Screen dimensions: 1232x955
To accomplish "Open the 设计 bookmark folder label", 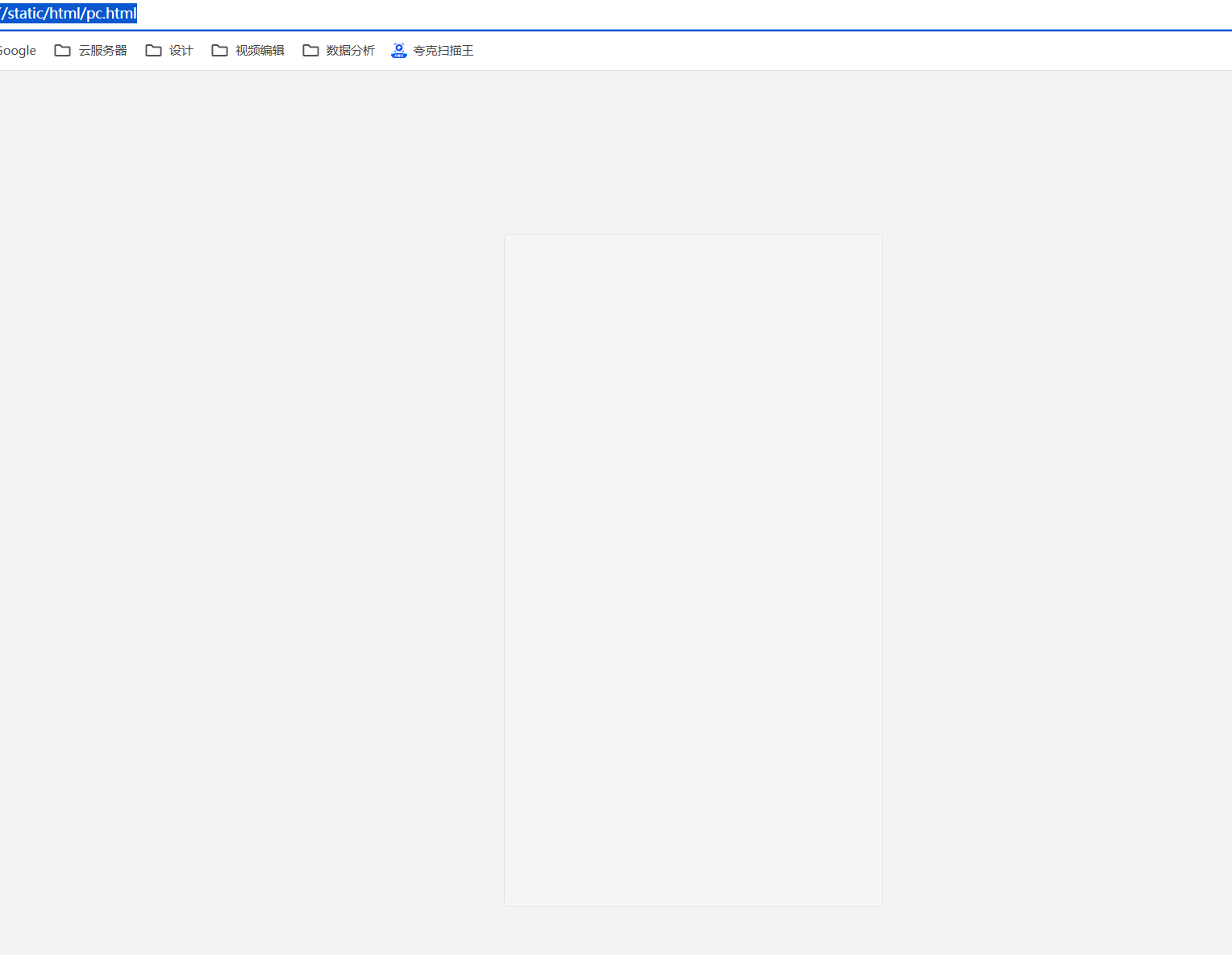I will pos(181,51).
